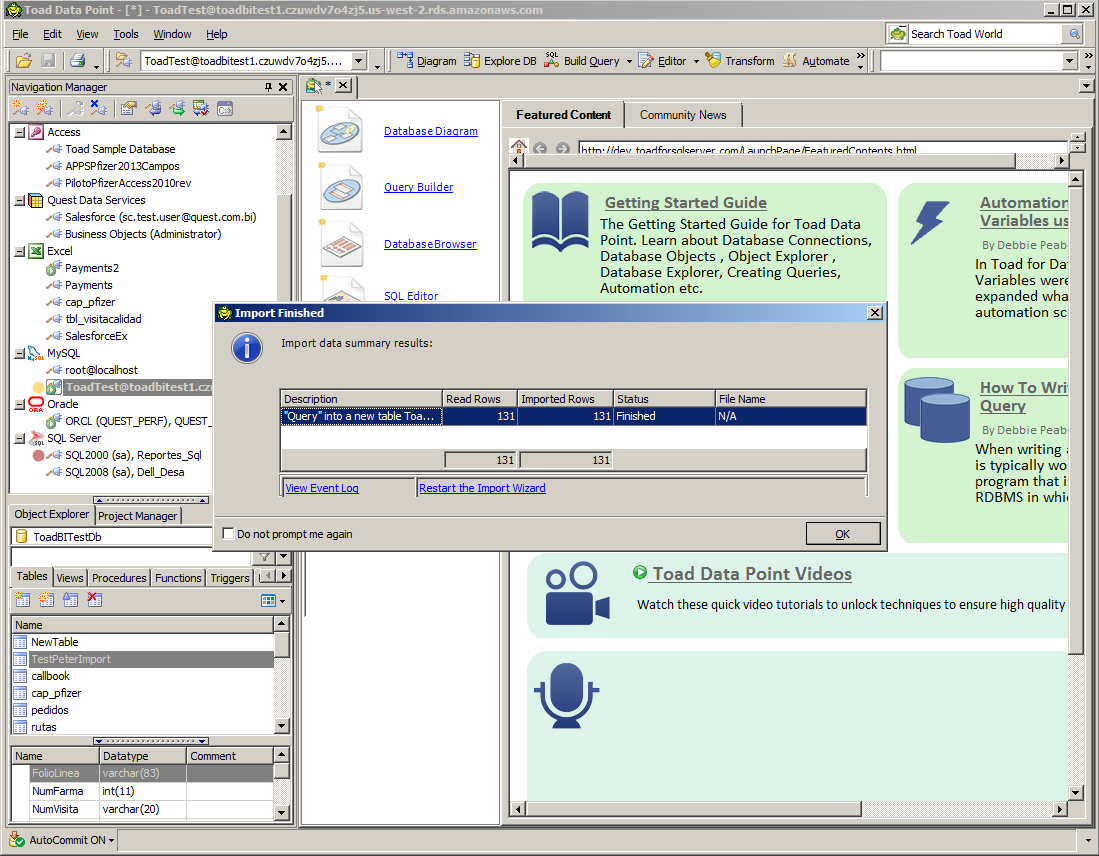This screenshot has width=1099, height=856.
Task: Click the Imported Rows column header
Action: [x=565, y=399]
